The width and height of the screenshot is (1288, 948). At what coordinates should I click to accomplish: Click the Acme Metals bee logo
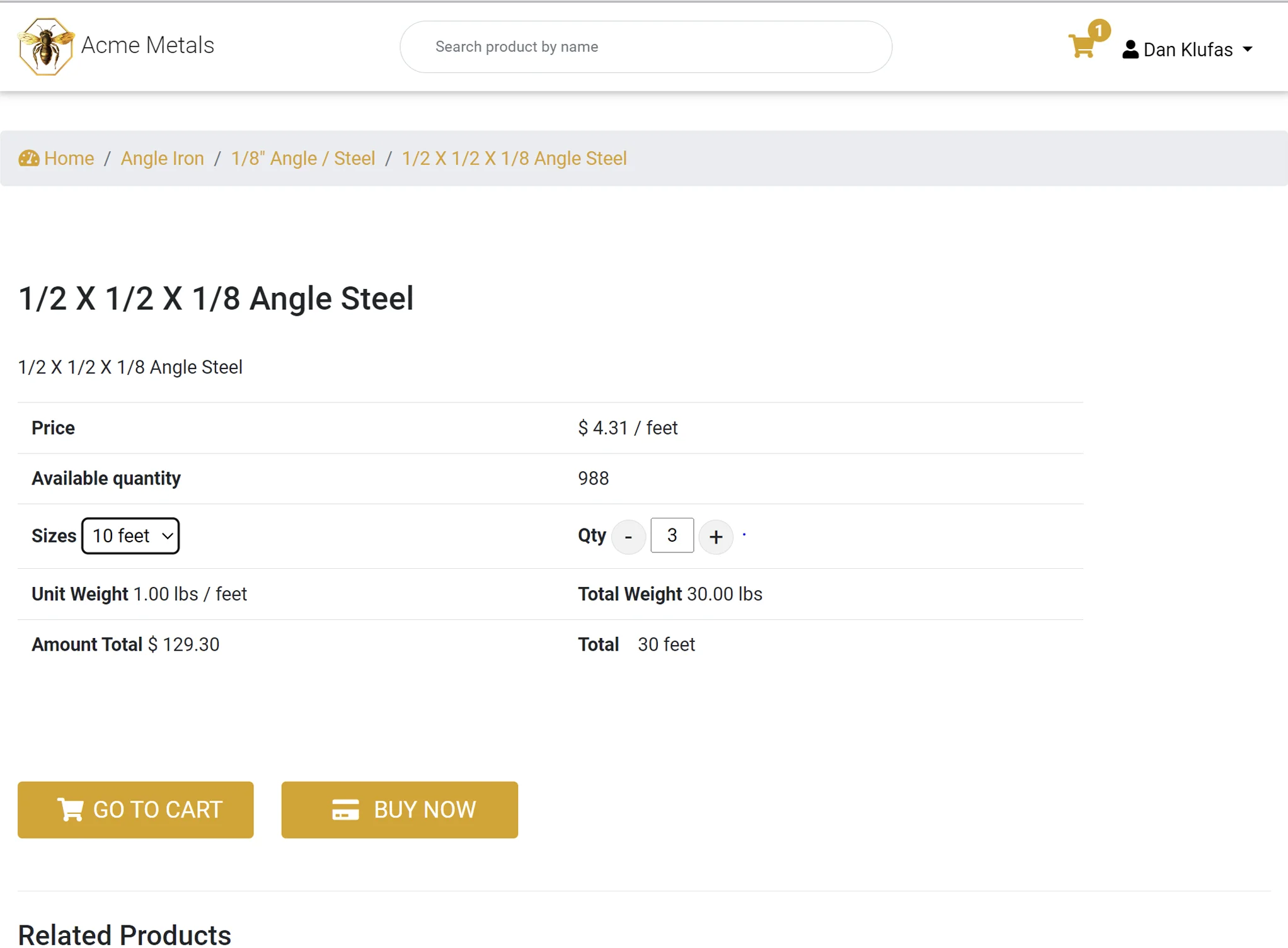click(x=45, y=46)
